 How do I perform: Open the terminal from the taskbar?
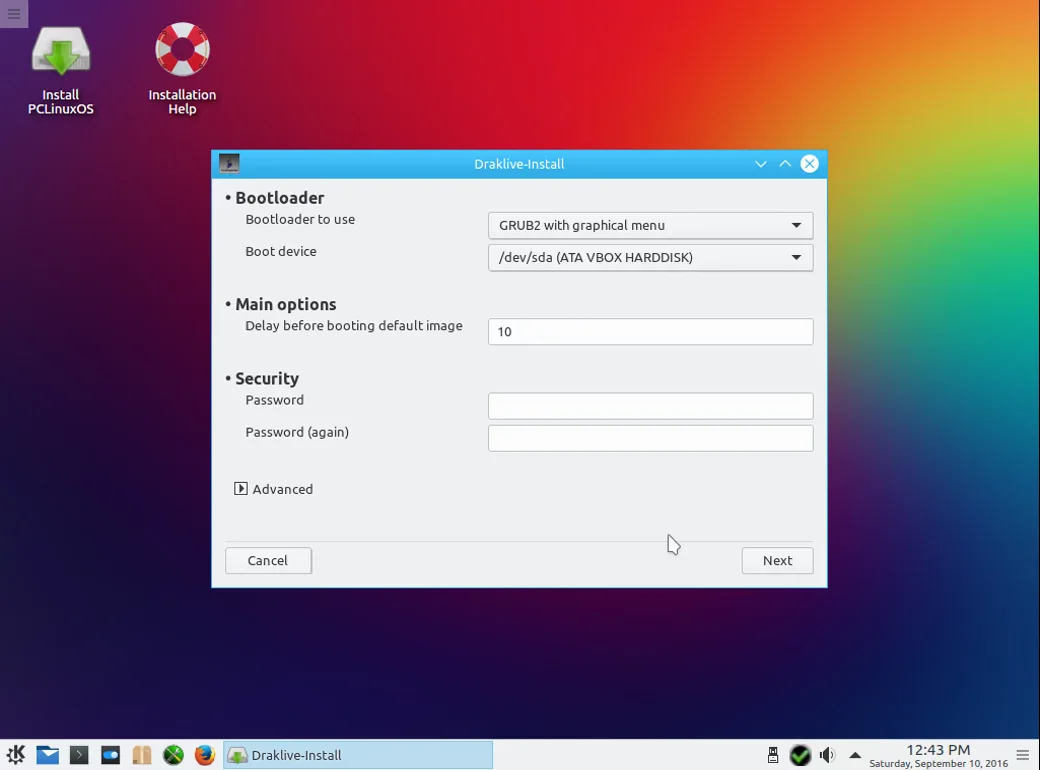(79, 755)
